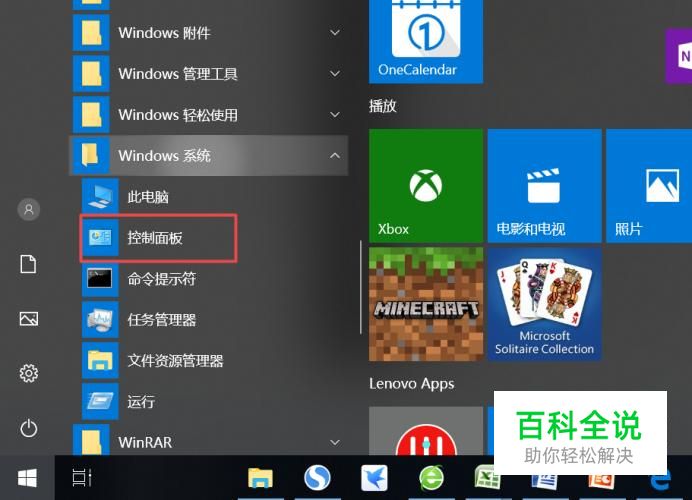Screen dimensions: 692x500
Task: Open the red Lenovo app tile
Action: [x=426, y=431]
